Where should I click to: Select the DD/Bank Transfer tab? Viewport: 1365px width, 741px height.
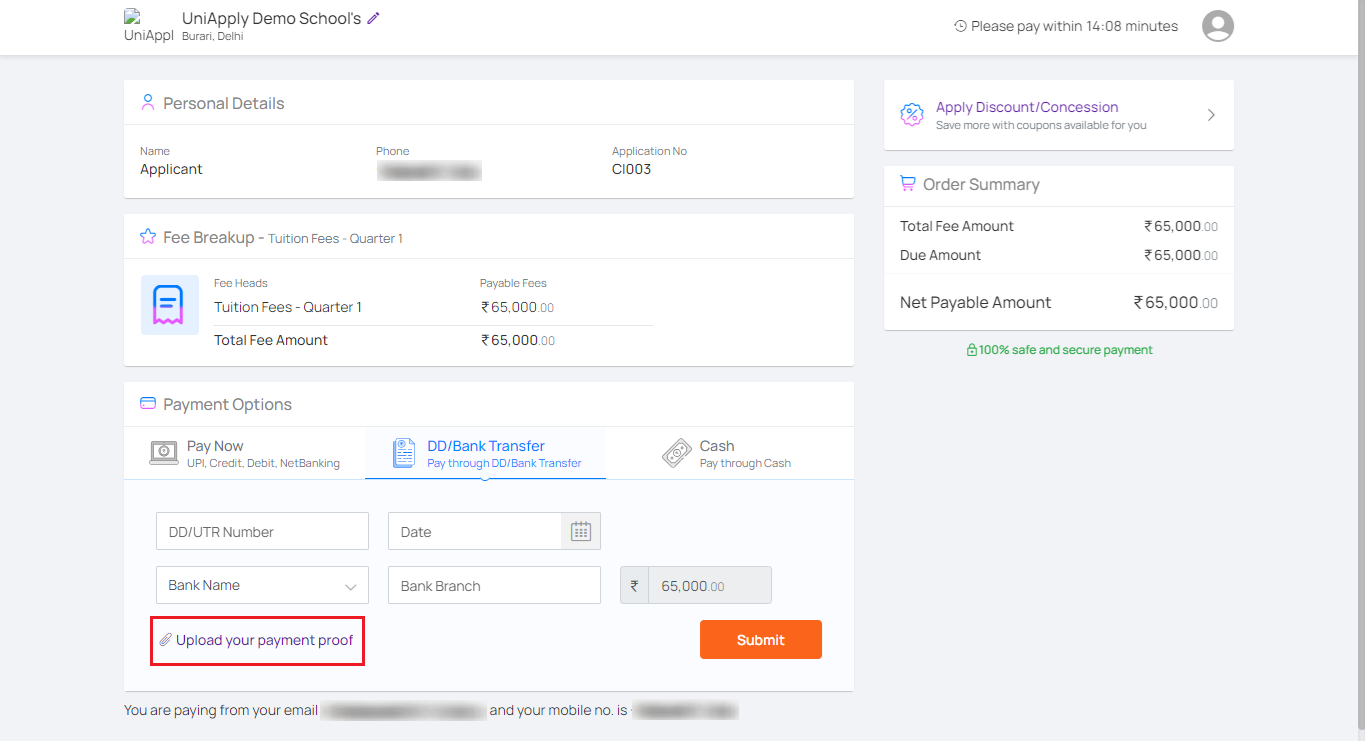click(485, 453)
